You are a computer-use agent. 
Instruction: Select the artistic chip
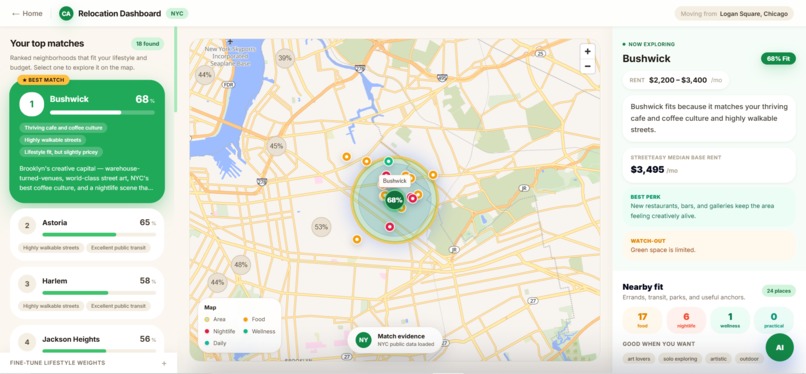click(718, 359)
